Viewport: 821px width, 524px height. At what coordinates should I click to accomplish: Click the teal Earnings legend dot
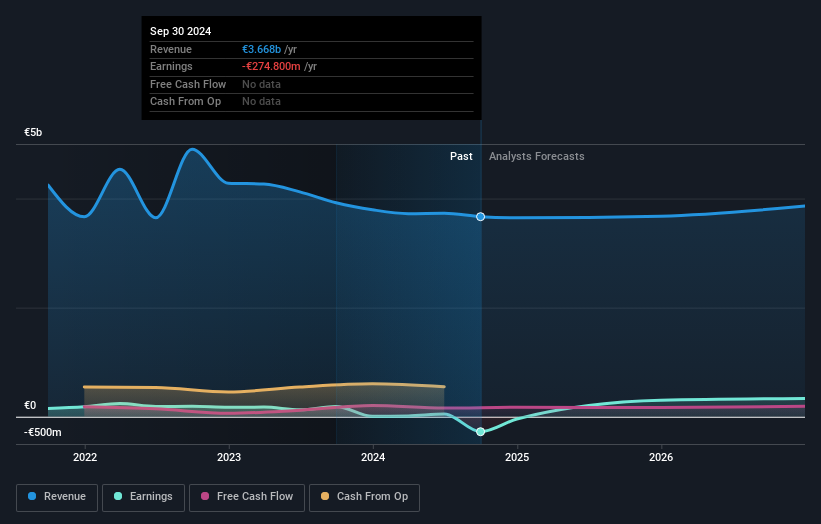pos(118,496)
